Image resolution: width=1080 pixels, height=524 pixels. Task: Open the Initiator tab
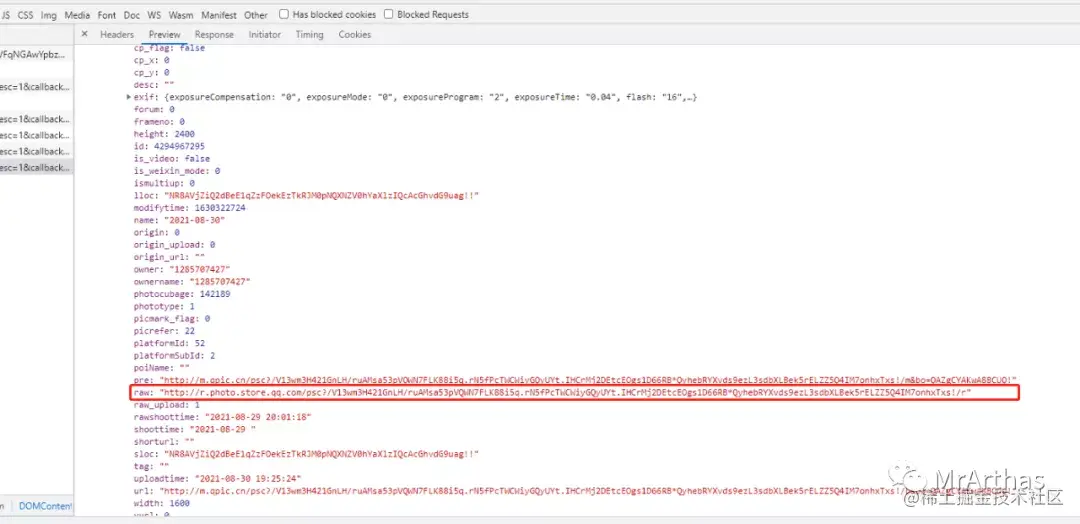pos(265,34)
